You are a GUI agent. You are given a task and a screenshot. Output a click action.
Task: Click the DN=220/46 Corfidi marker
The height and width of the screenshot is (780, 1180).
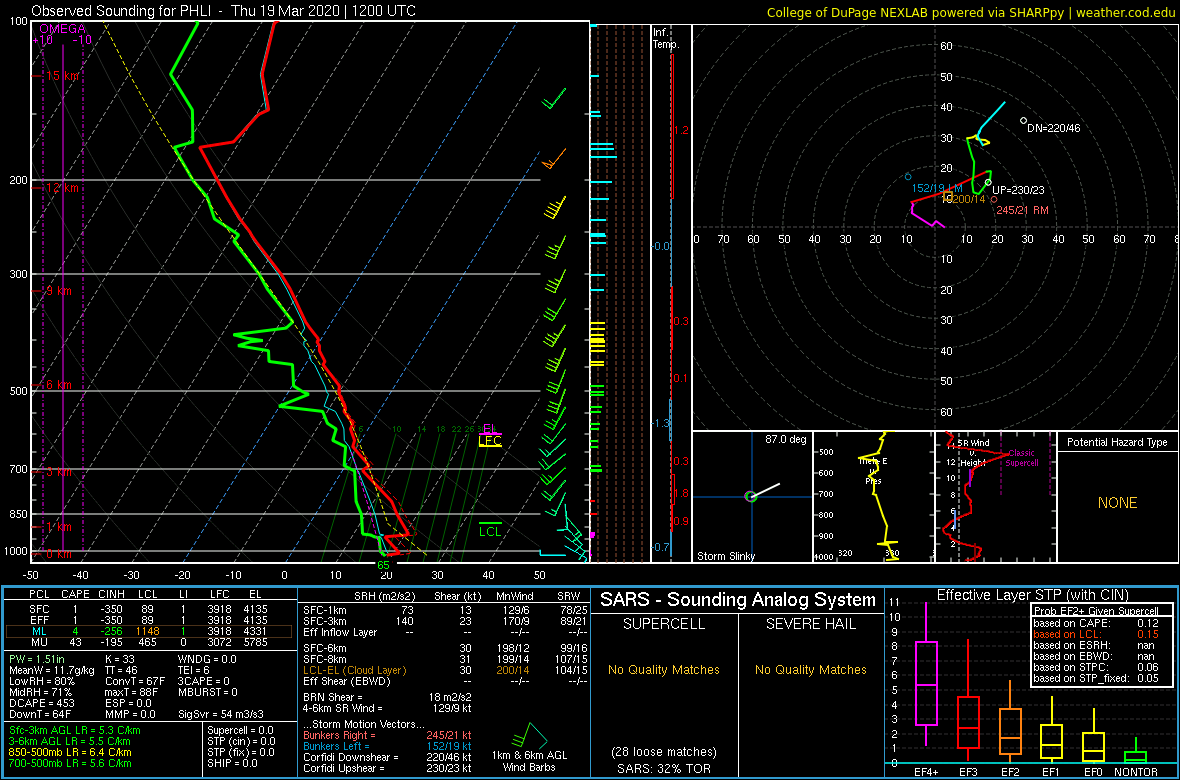coord(1023,120)
